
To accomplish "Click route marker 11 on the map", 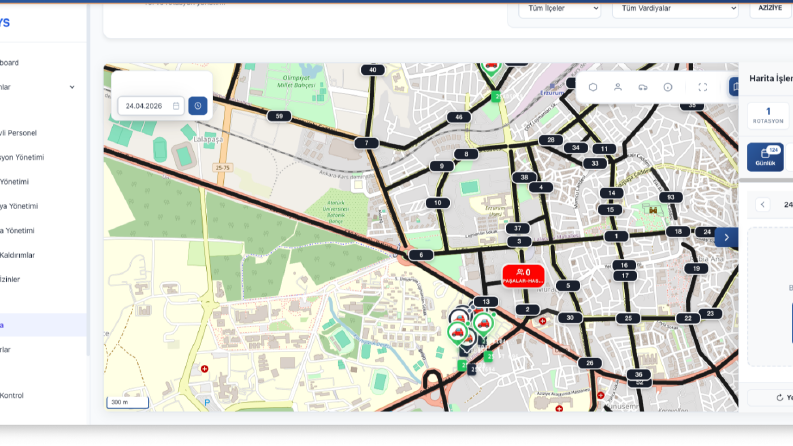I will 604,149.
